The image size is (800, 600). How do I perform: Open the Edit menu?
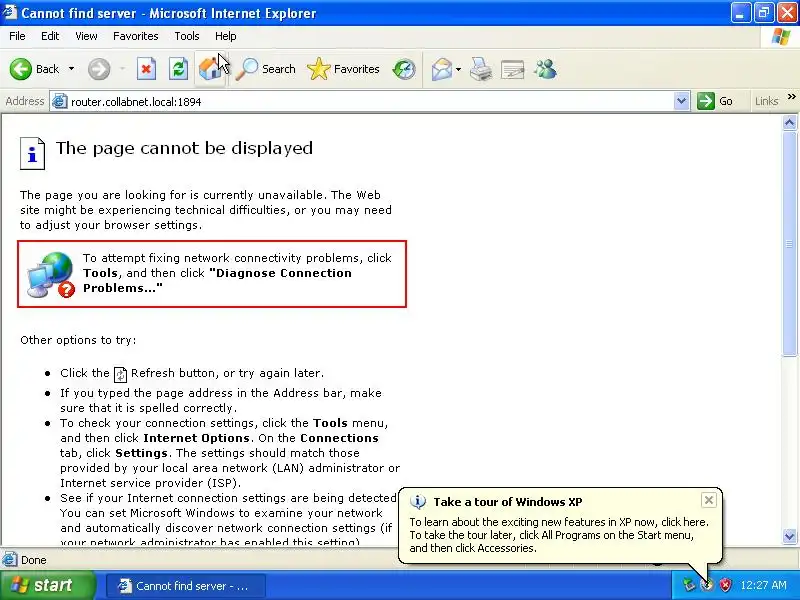[x=50, y=36]
